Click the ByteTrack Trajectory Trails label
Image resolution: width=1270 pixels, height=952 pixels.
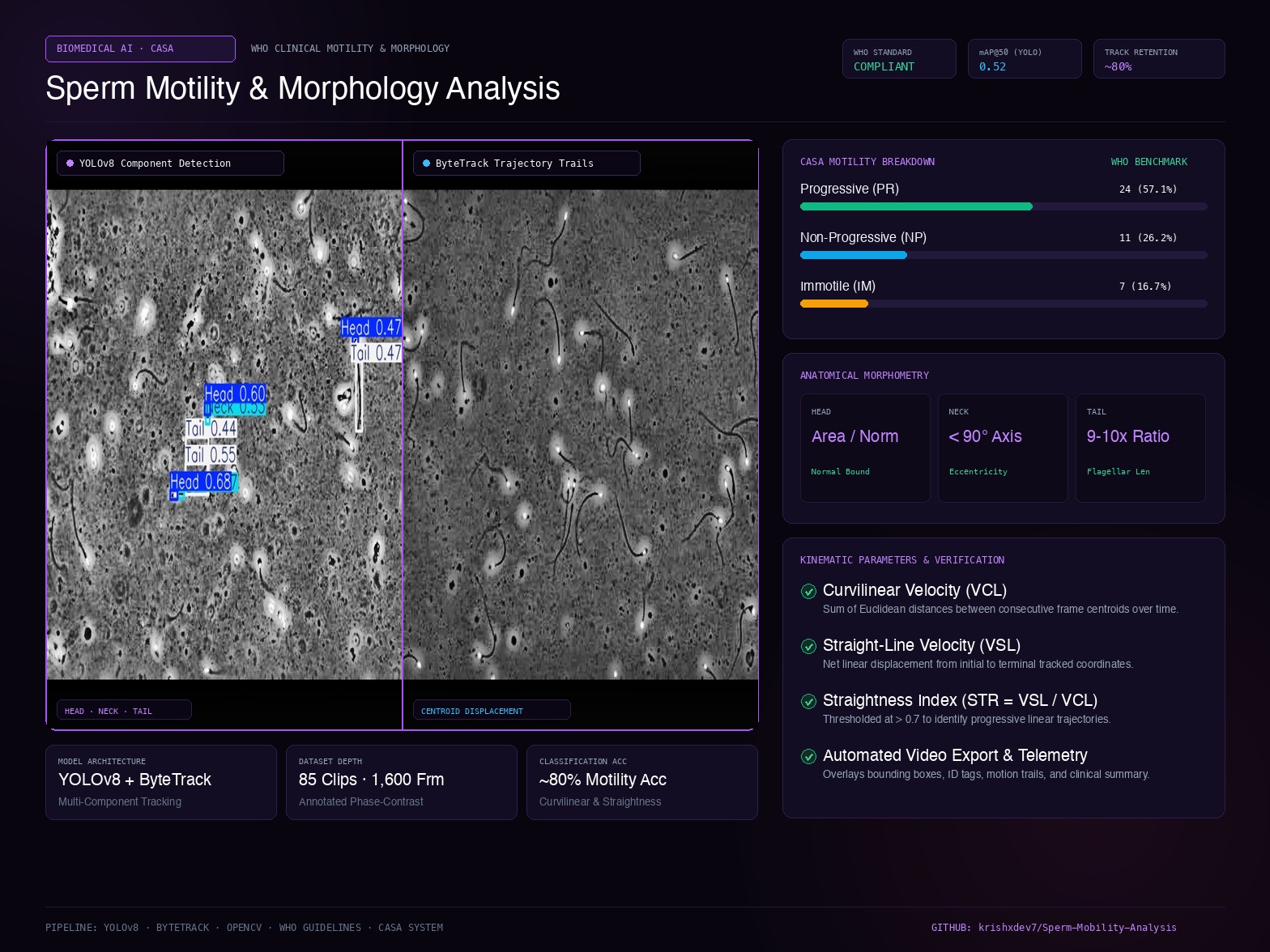click(x=526, y=164)
